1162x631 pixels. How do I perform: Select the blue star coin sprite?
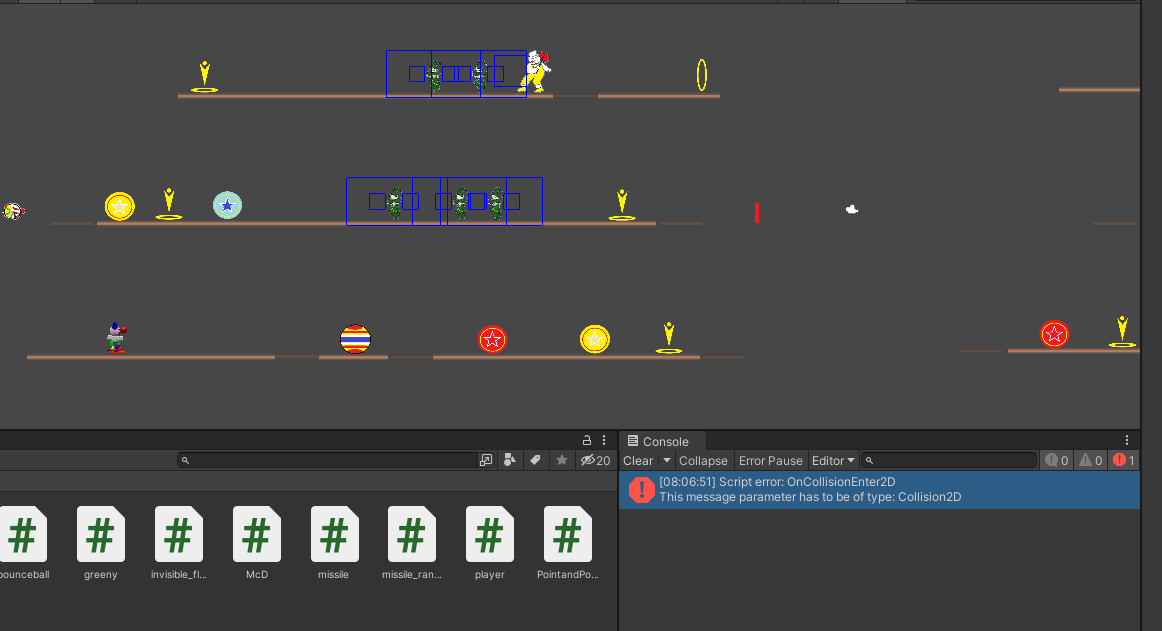coord(228,205)
